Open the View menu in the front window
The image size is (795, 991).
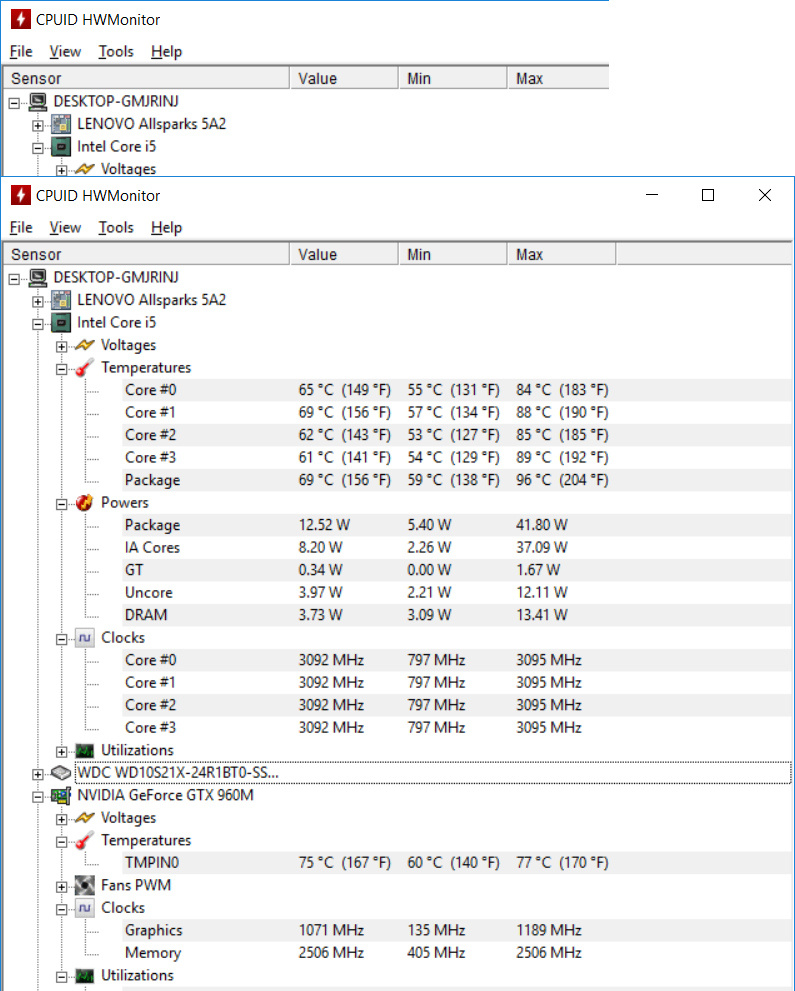[x=65, y=228]
